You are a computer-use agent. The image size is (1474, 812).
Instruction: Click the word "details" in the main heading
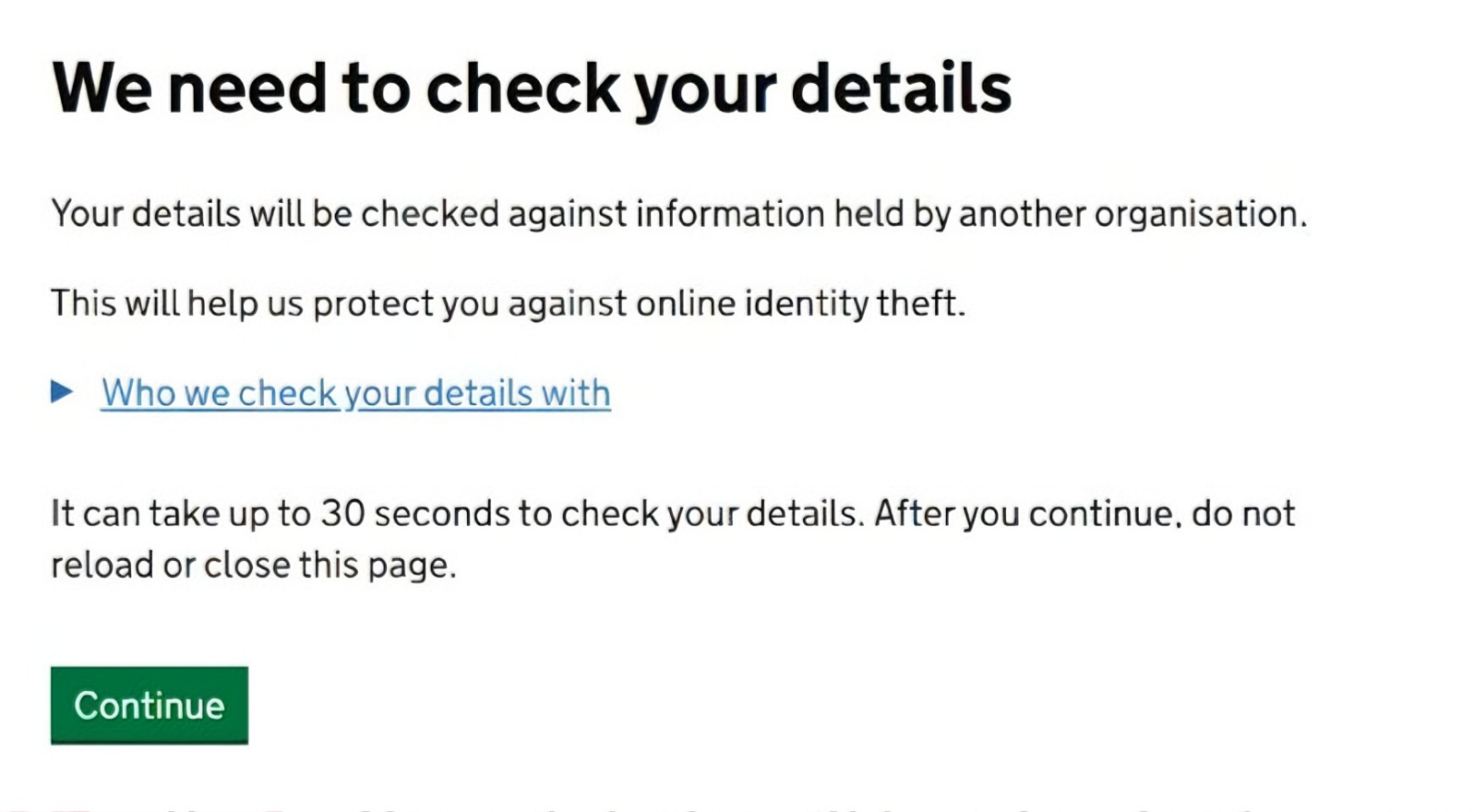[901, 89]
